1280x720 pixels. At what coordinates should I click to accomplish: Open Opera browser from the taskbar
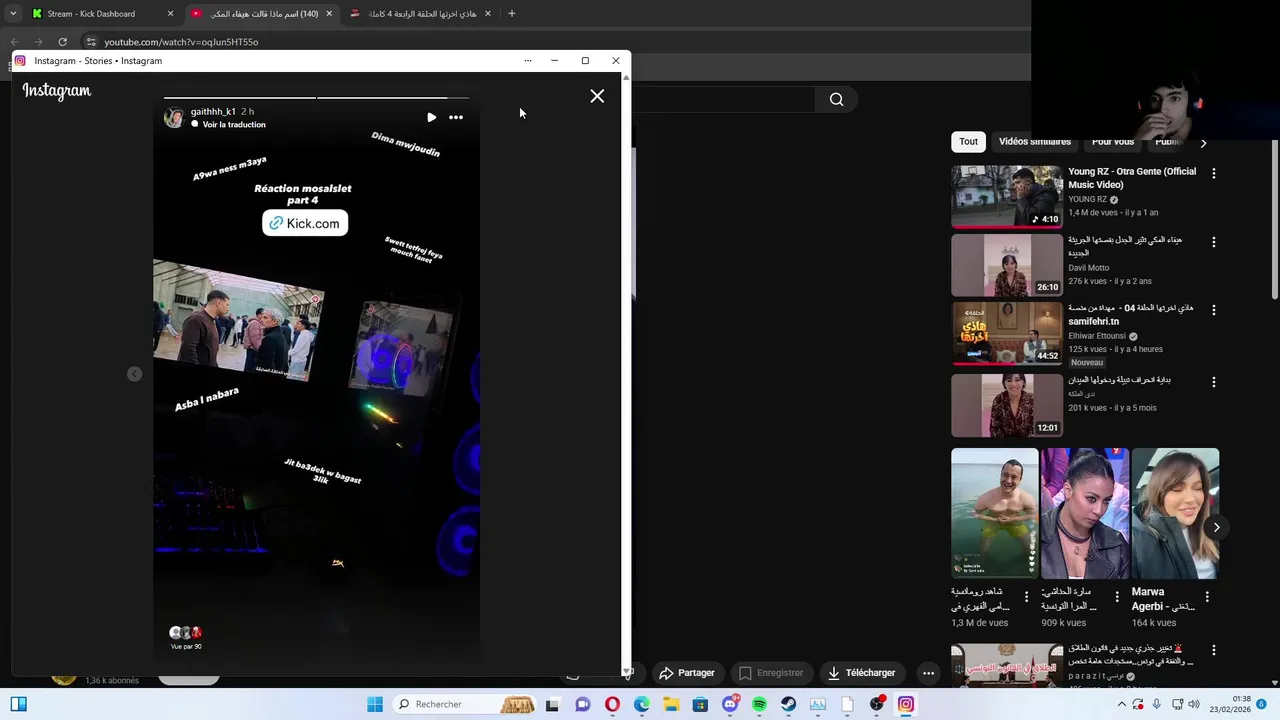click(x=612, y=705)
